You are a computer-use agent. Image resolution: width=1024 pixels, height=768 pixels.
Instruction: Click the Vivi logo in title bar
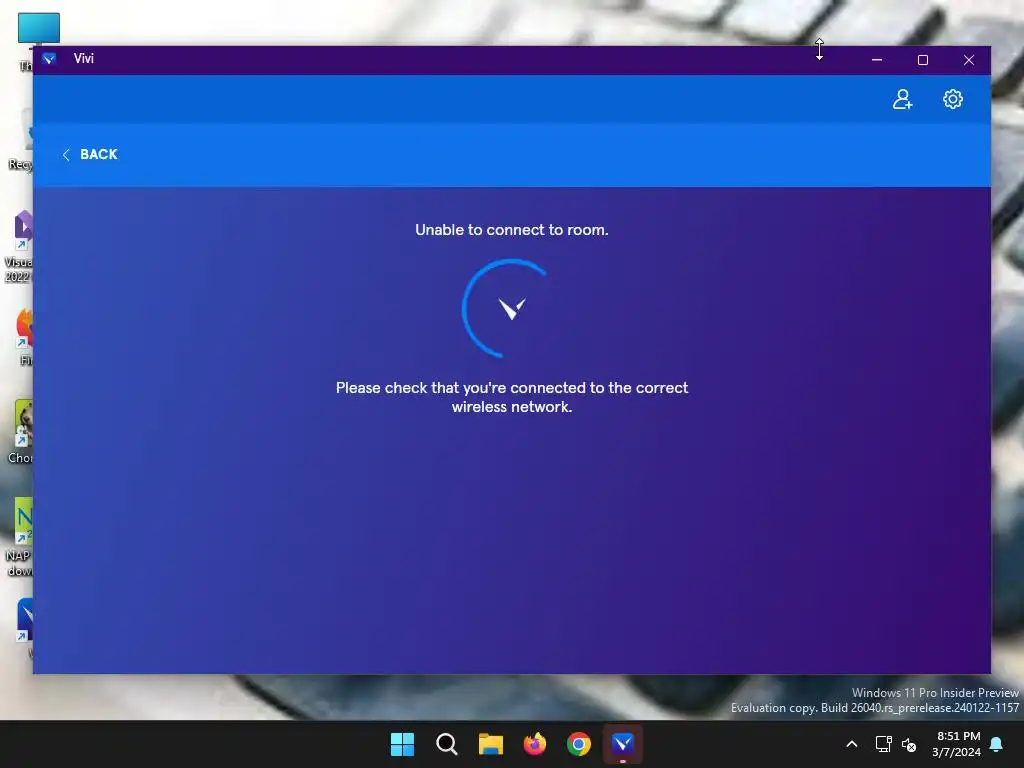point(49,59)
